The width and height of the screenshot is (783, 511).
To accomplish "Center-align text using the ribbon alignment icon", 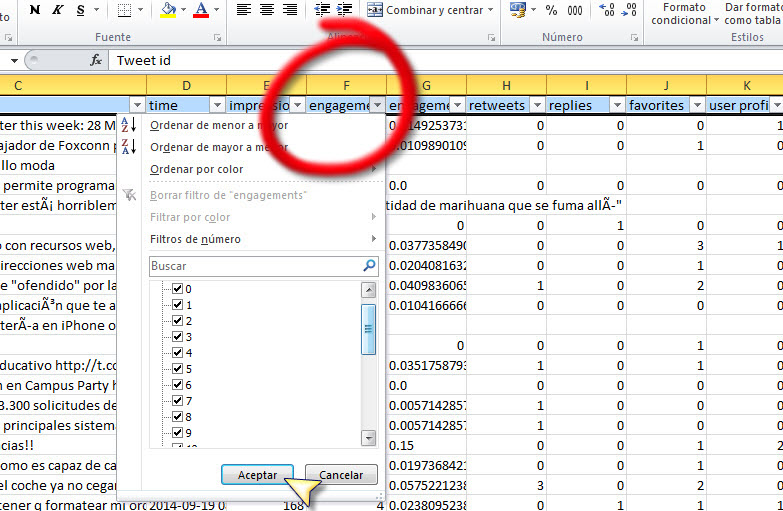I will [x=267, y=10].
